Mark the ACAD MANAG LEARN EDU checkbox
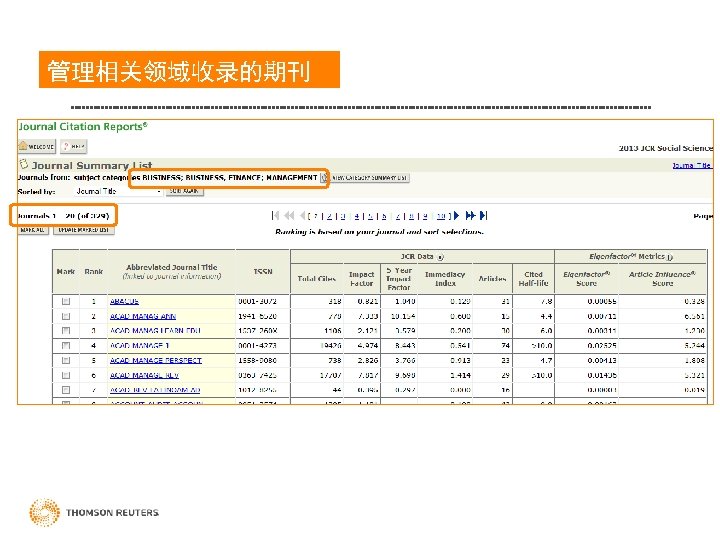Image resolution: width=720 pixels, height=540 pixels. [x=66, y=331]
